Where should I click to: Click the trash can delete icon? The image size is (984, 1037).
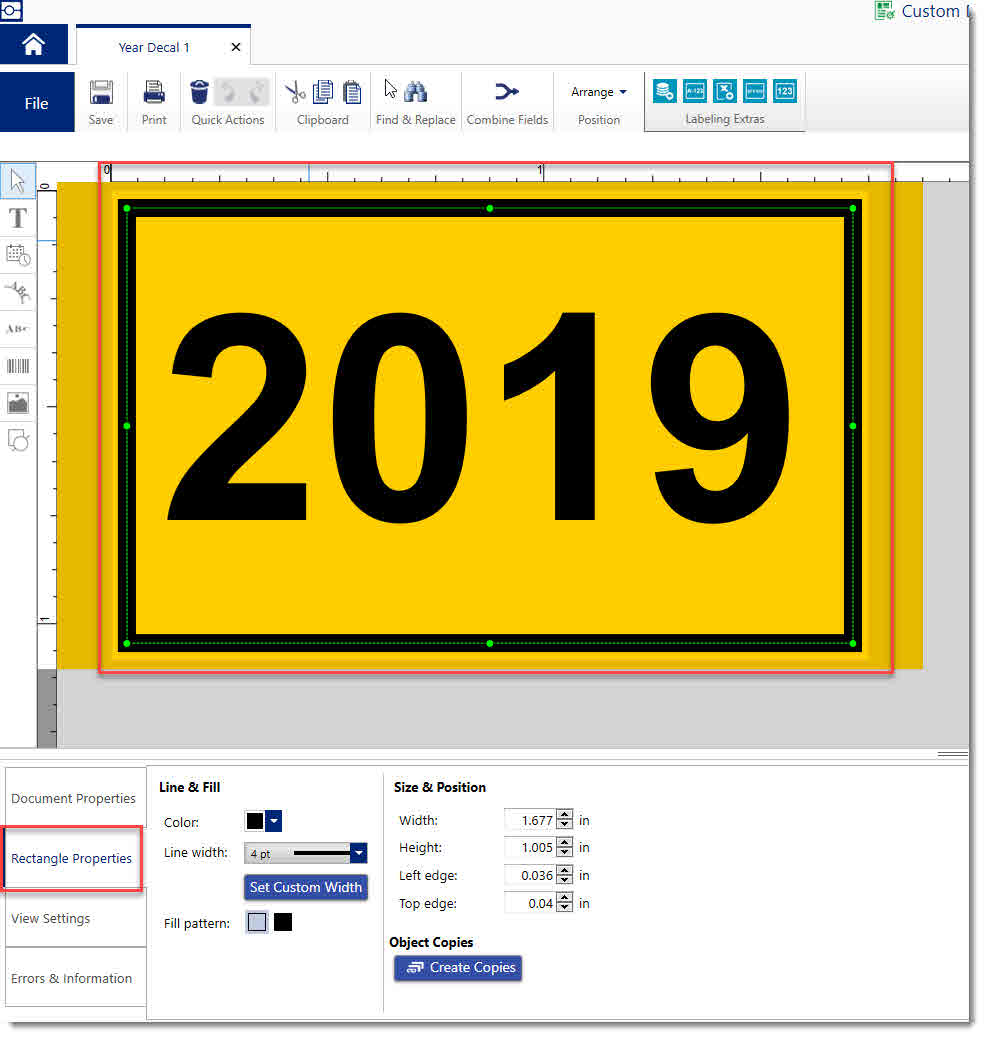tap(200, 93)
